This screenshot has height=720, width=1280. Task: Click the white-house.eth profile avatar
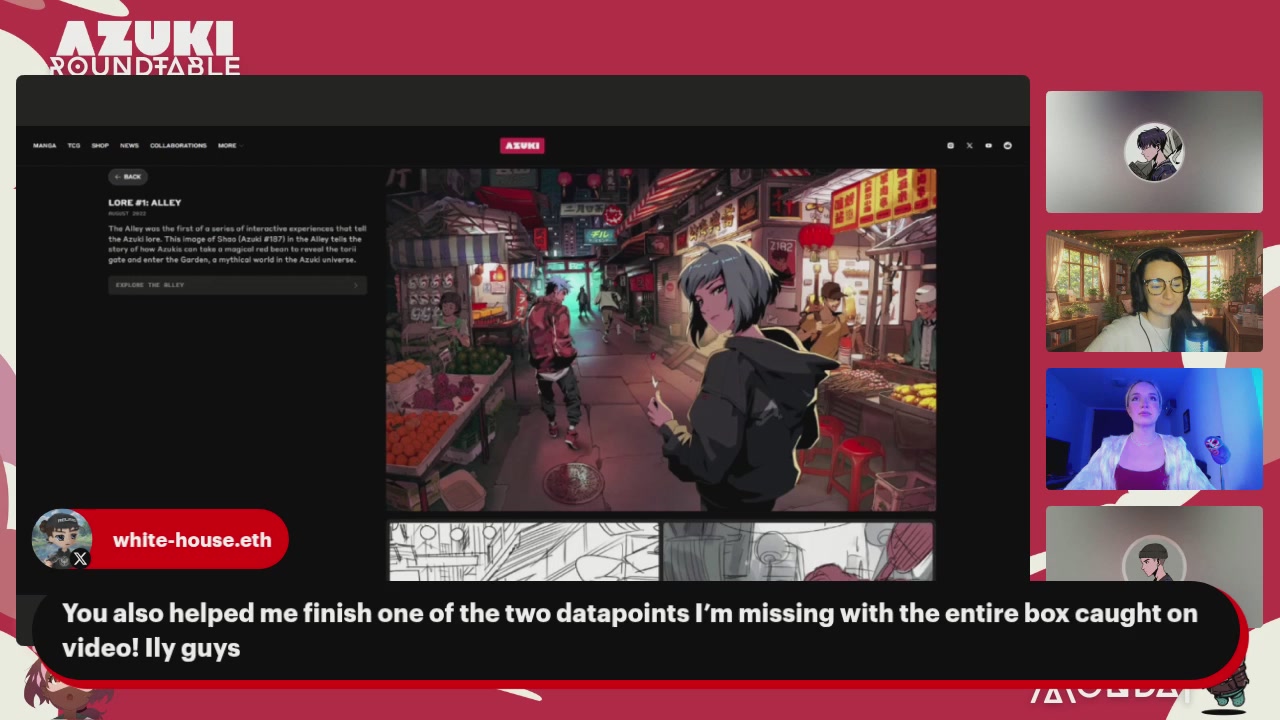62,539
